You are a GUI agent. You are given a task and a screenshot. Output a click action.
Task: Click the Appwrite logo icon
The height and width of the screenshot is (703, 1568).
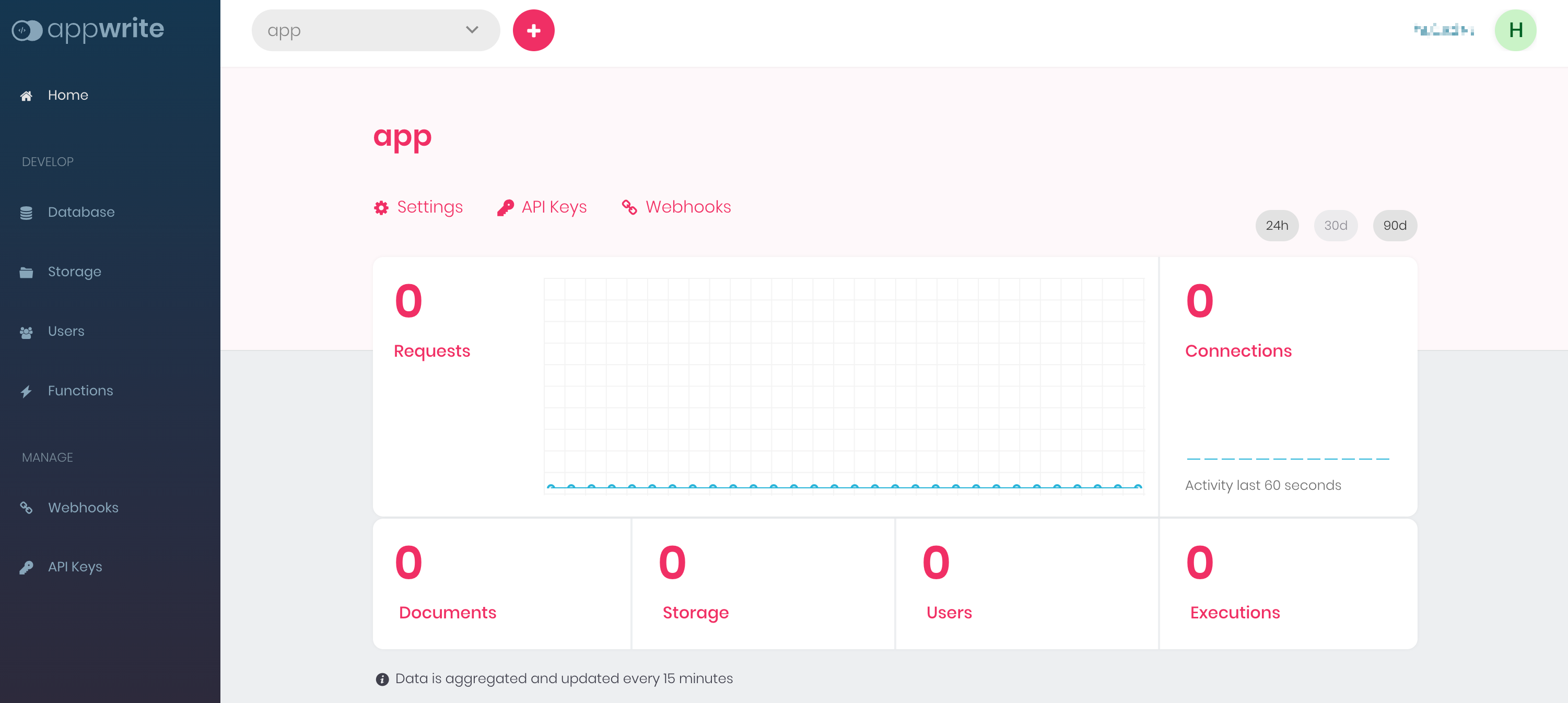pyautogui.click(x=27, y=30)
